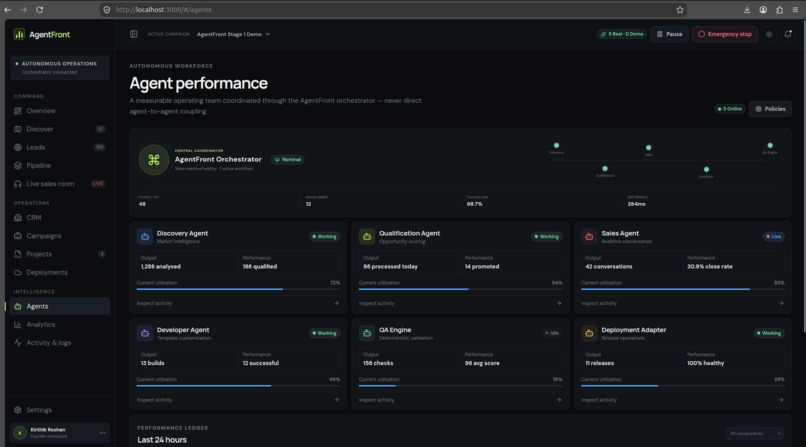
Task: Click the Working badge on Deployment Adapter
Action: pyautogui.click(x=769, y=333)
